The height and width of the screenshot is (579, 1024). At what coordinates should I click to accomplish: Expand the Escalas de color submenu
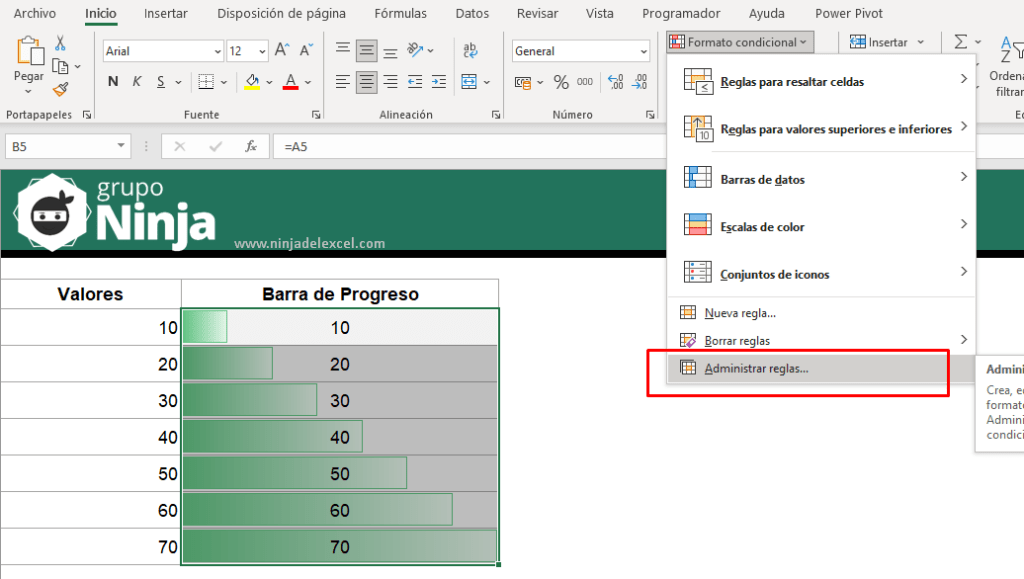(x=822, y=226)
